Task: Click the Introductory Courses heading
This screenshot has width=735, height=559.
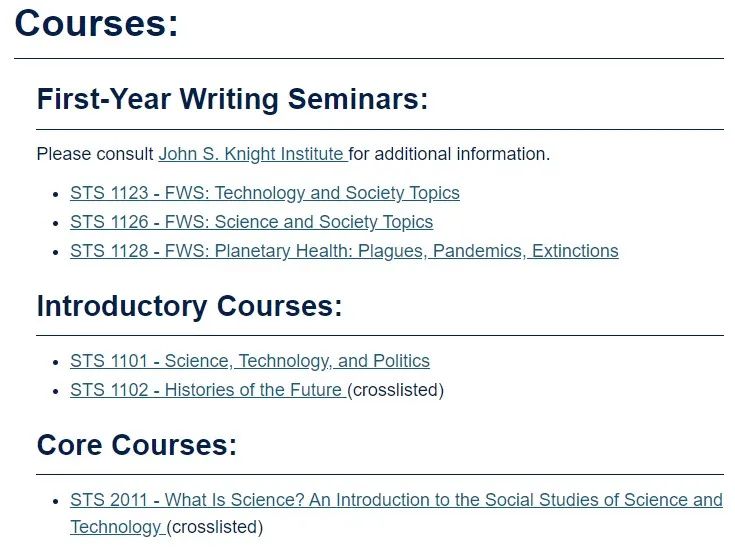Action: pyautogui.click(x=189, y=306)
